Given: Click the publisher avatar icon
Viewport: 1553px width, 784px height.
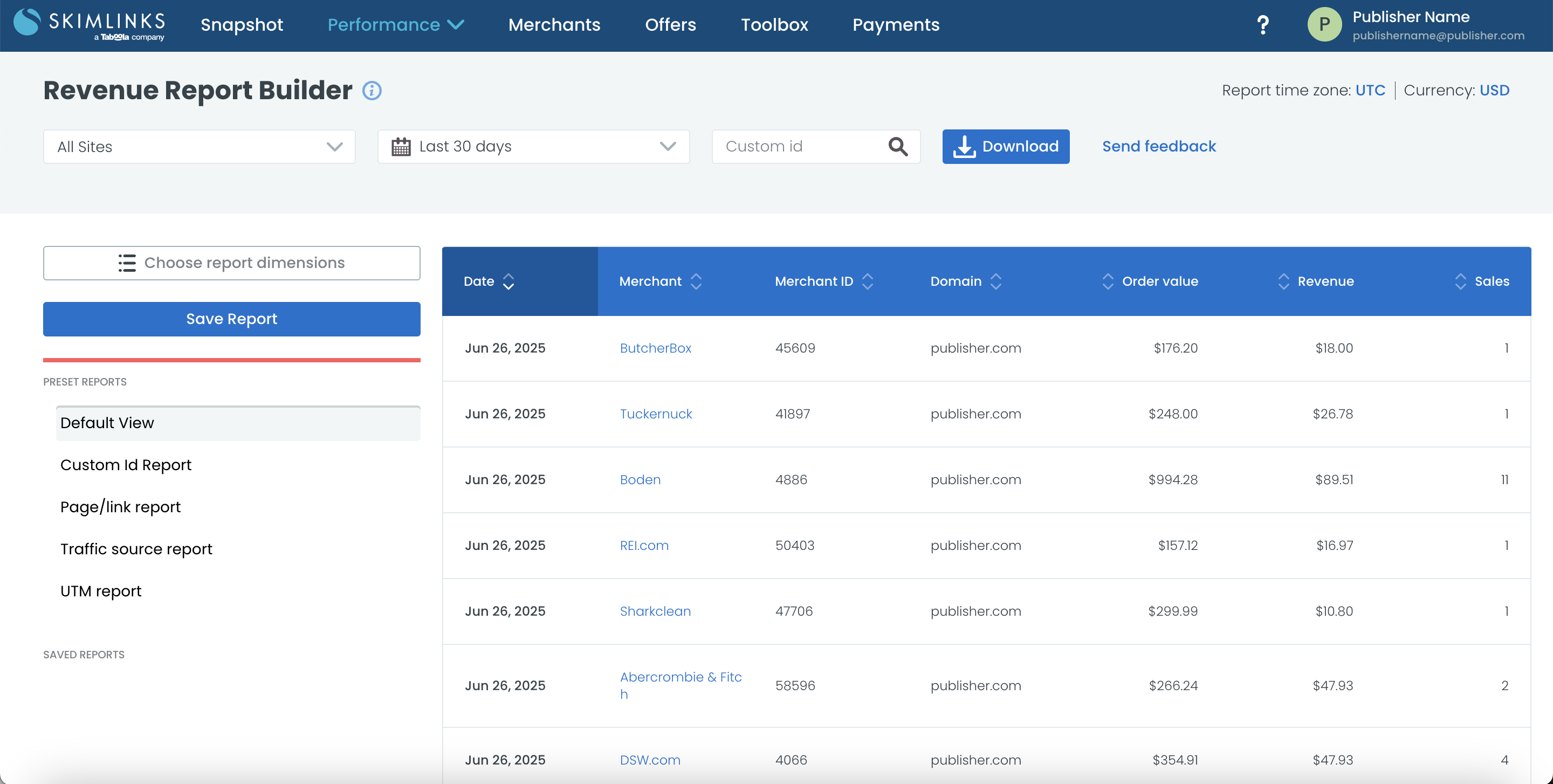Looking at the screenshot, I should coord(1324,25).
